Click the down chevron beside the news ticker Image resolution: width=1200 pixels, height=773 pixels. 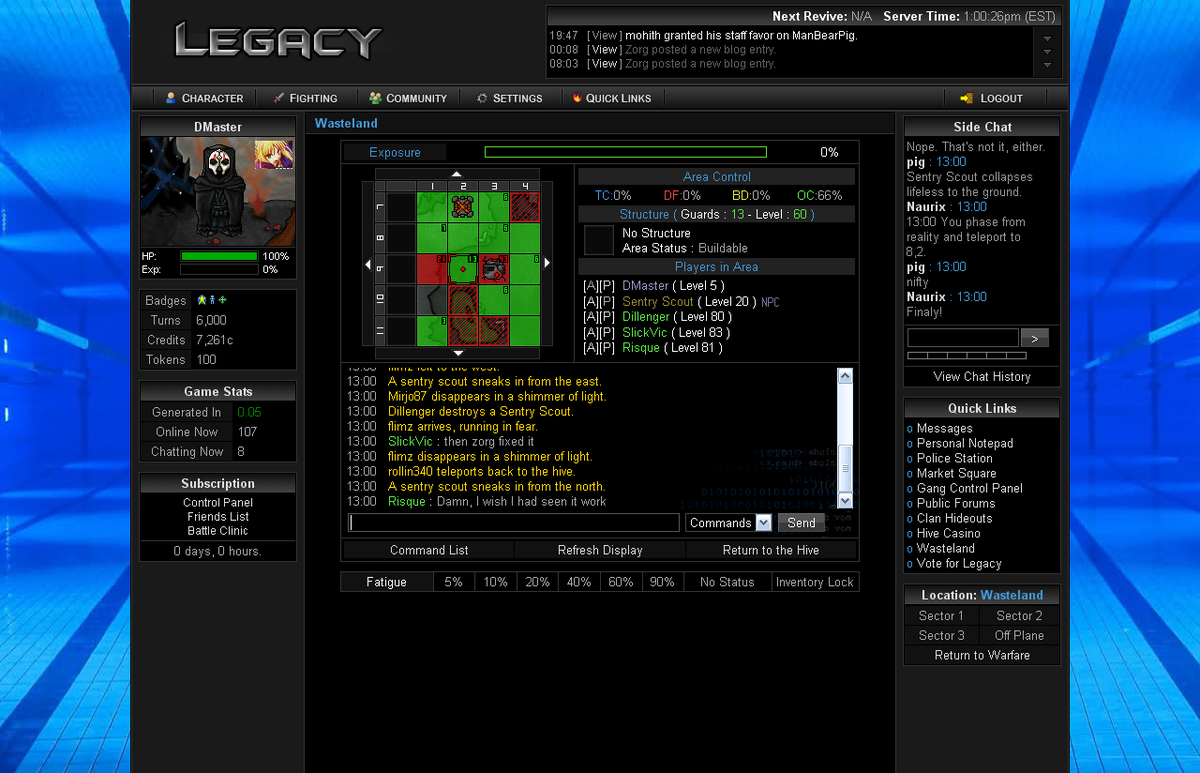[x=1046, y=64]
